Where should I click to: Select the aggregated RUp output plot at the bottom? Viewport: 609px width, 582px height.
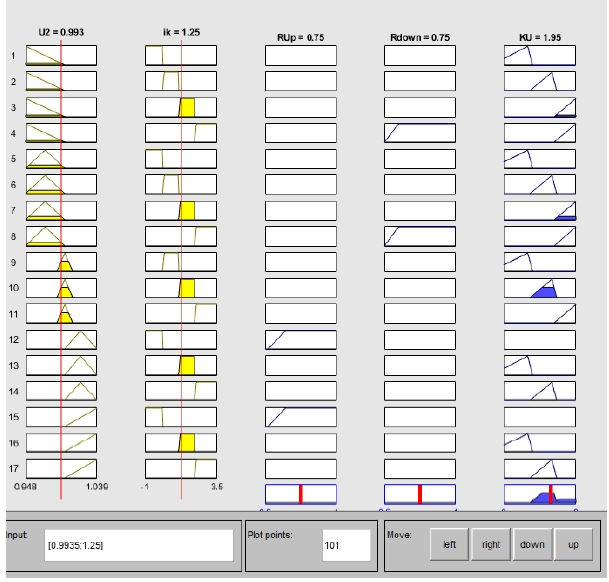click(300, 494)
